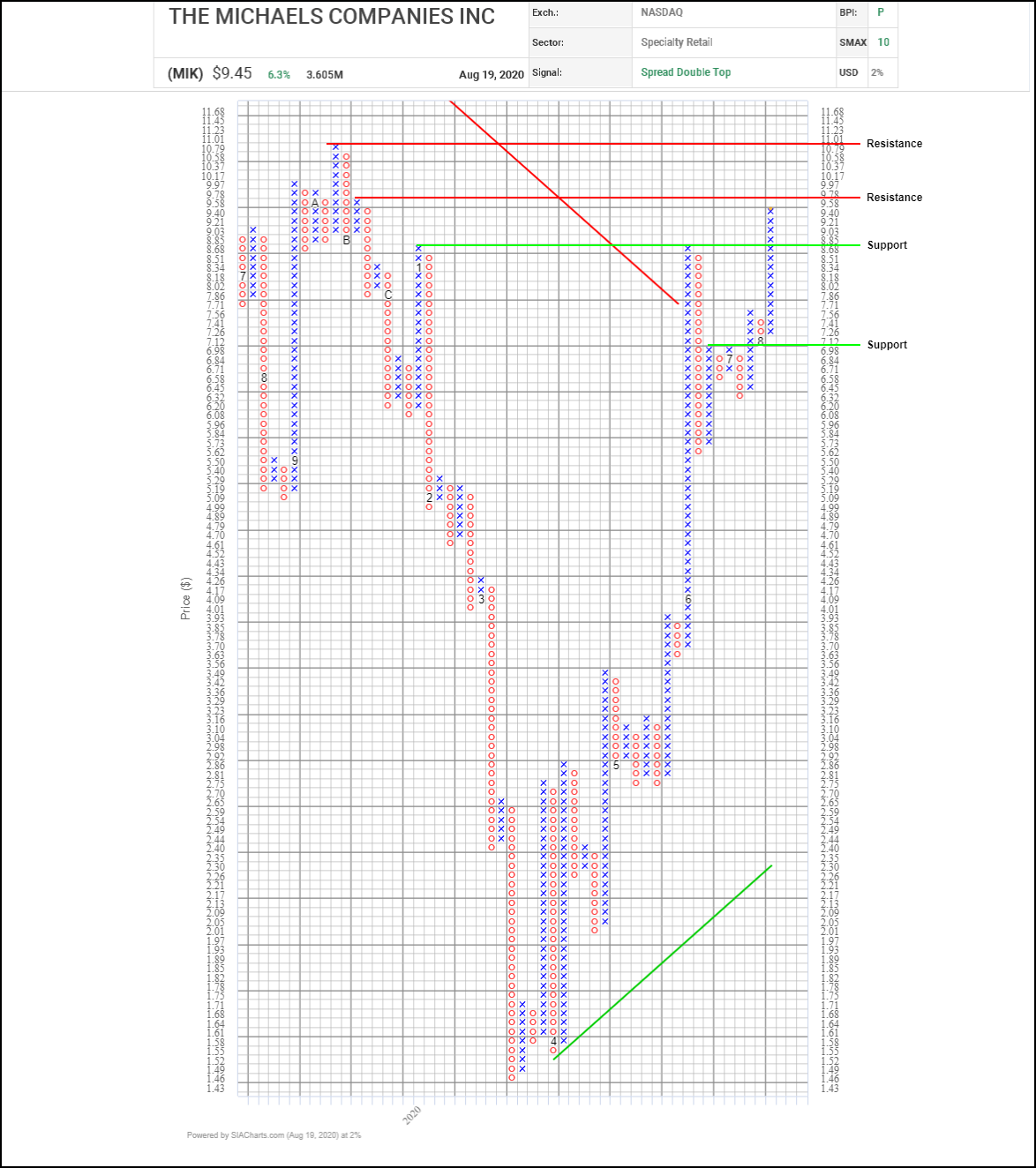Click the 3.605M volume figure
Image resolution: width=1036 pixels, height=1168 pixels.
pos(325,75)
